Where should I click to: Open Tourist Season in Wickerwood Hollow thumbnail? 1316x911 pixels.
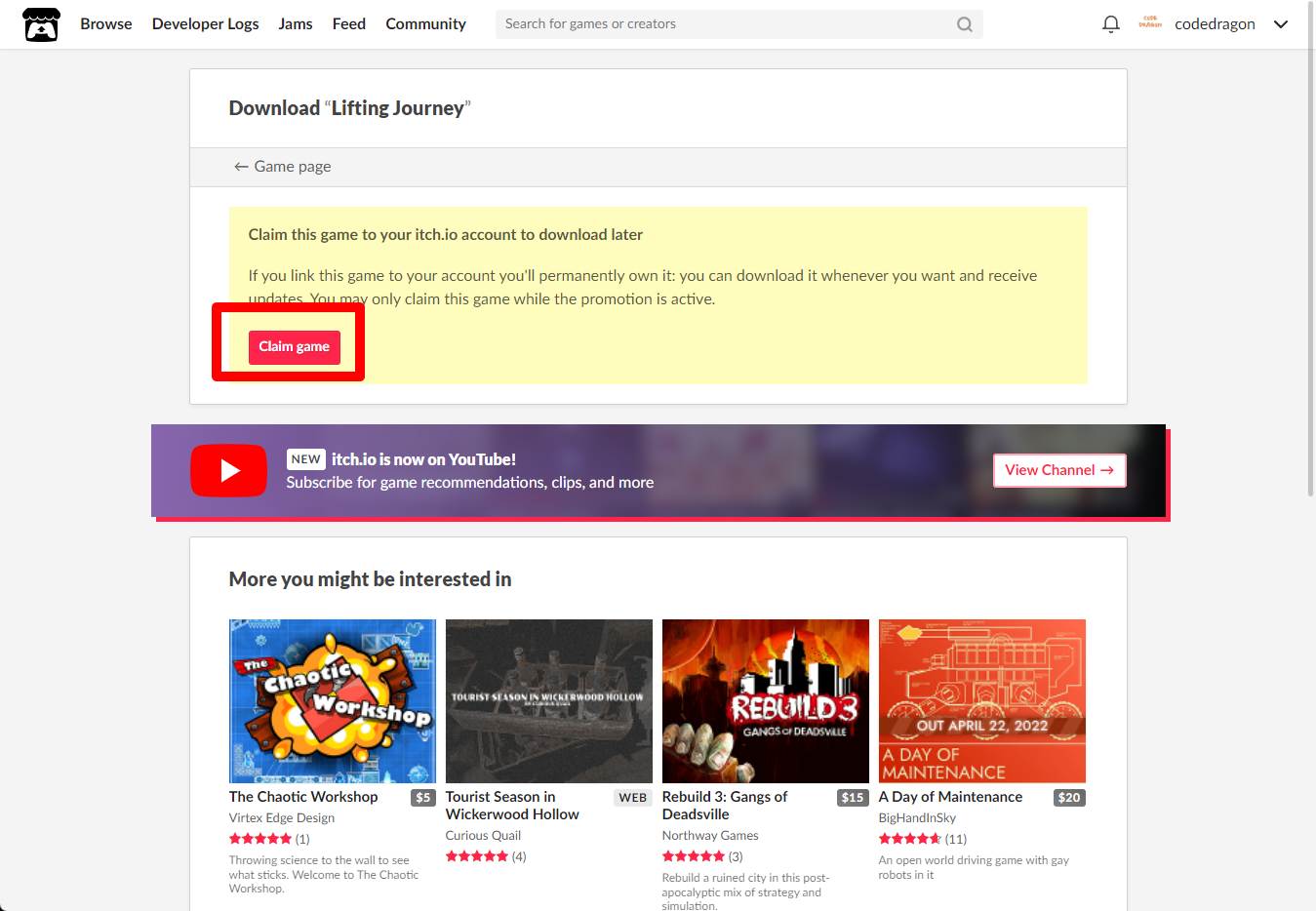pos(549,701)
